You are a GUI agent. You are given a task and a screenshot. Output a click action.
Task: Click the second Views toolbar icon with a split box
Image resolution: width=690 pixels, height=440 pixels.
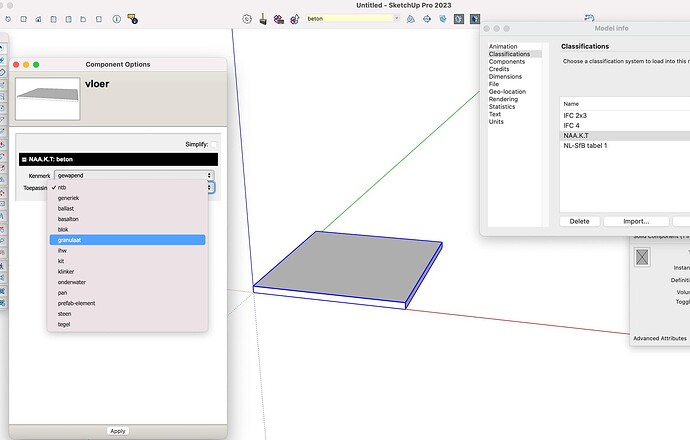click(24, 19)
